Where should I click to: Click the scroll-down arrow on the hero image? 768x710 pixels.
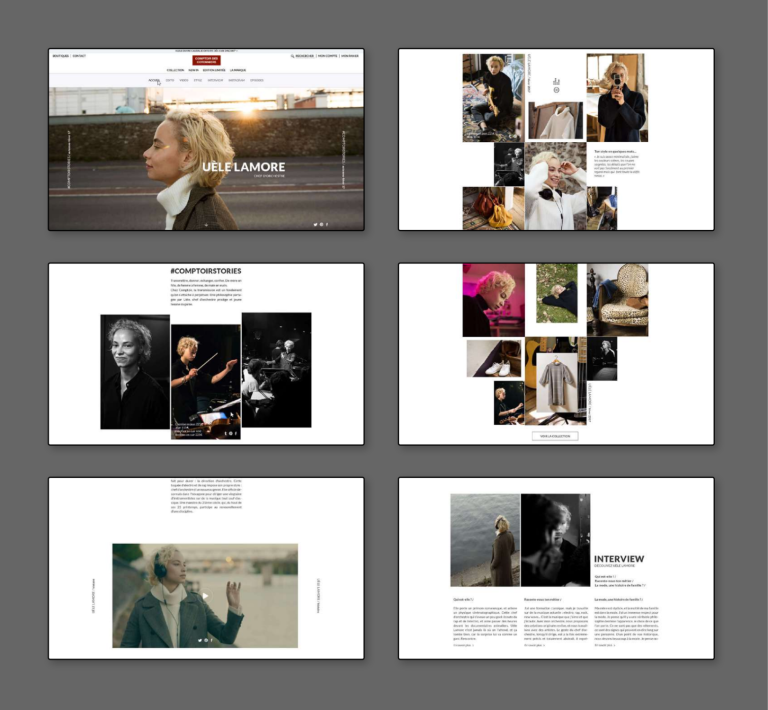click(206, 225)
